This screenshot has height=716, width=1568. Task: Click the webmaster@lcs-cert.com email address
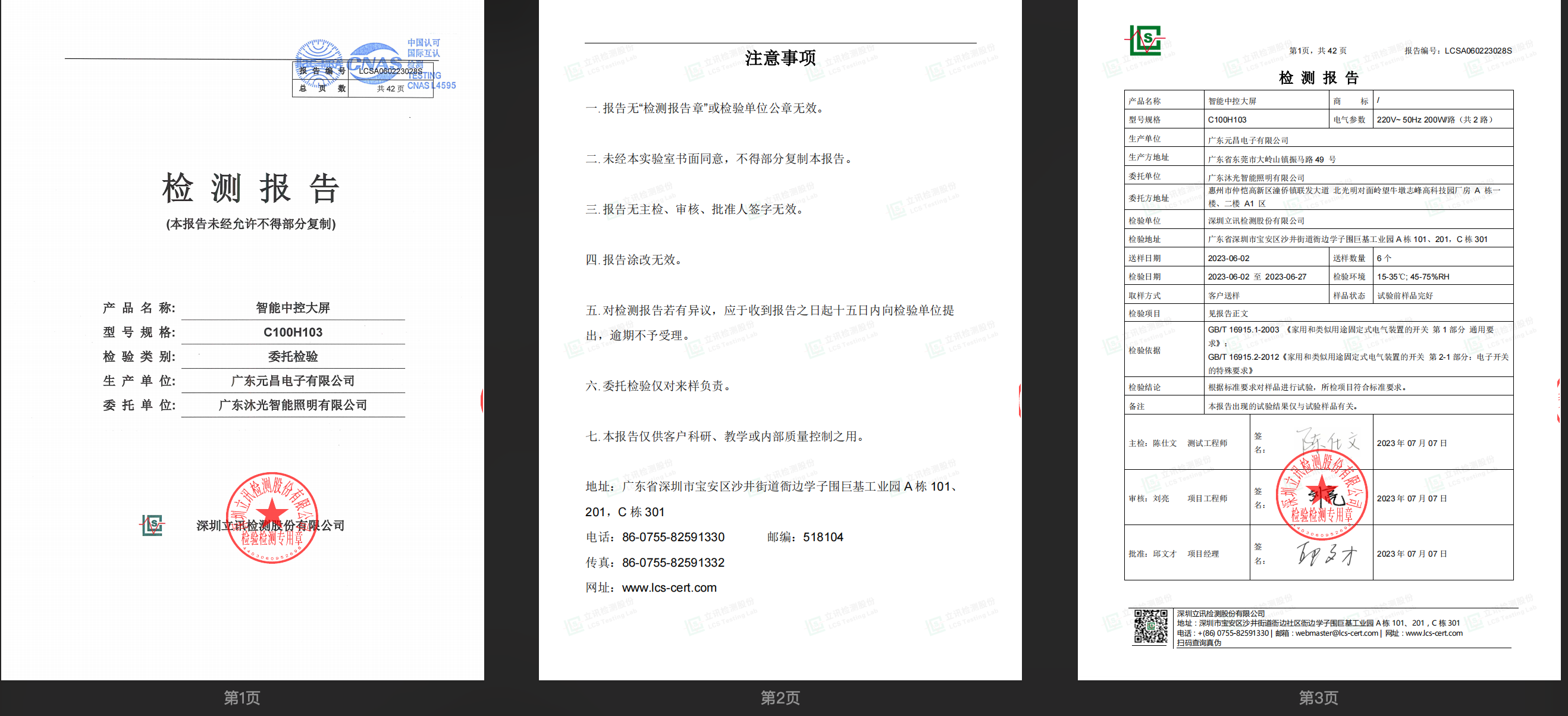(x=1337, y=633)
